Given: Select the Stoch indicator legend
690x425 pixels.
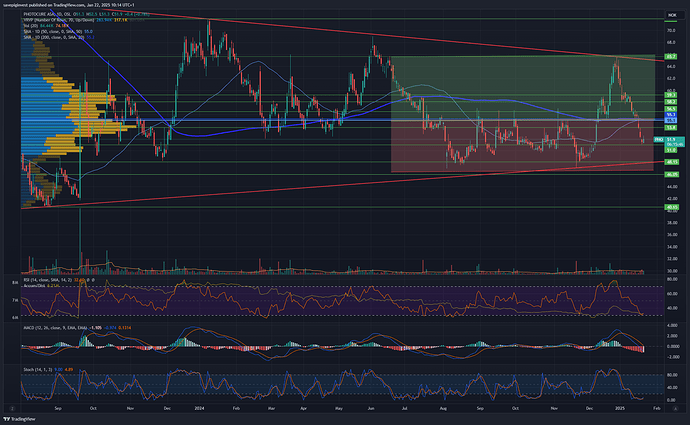Looking at the screenshot, I should point(48,370).
